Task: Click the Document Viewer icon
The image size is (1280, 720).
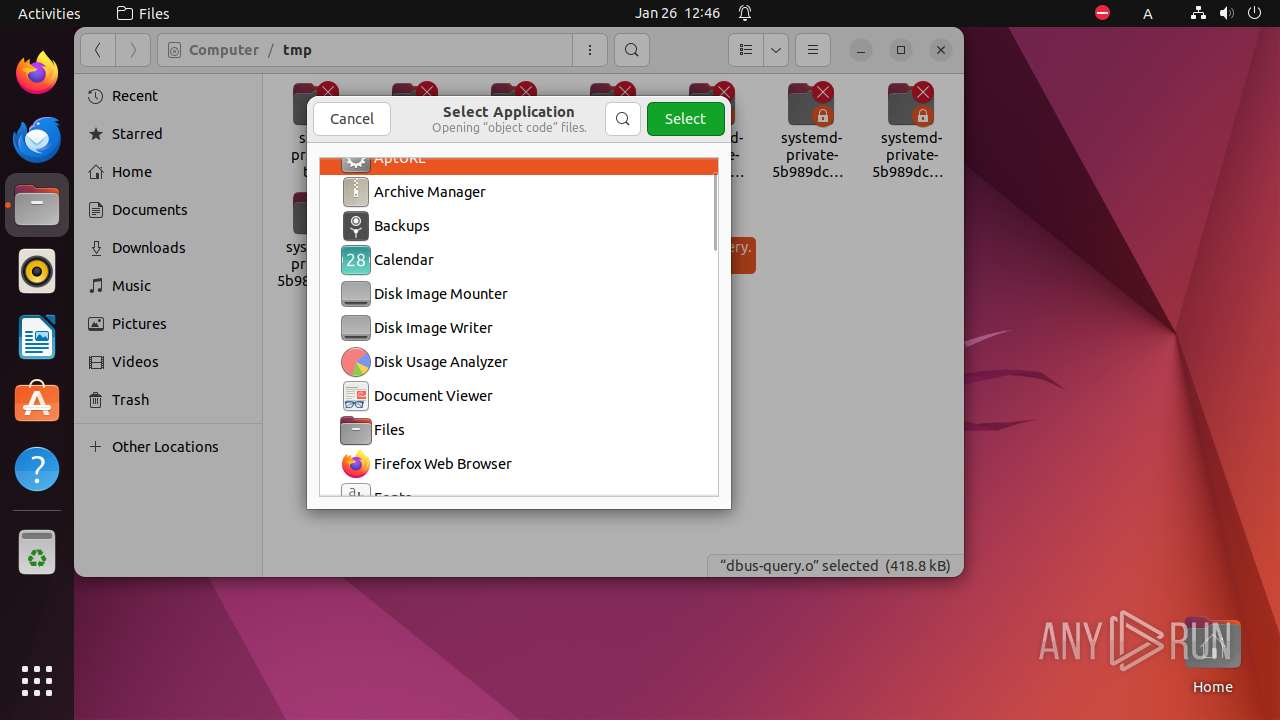Action: tap(355, 396)
